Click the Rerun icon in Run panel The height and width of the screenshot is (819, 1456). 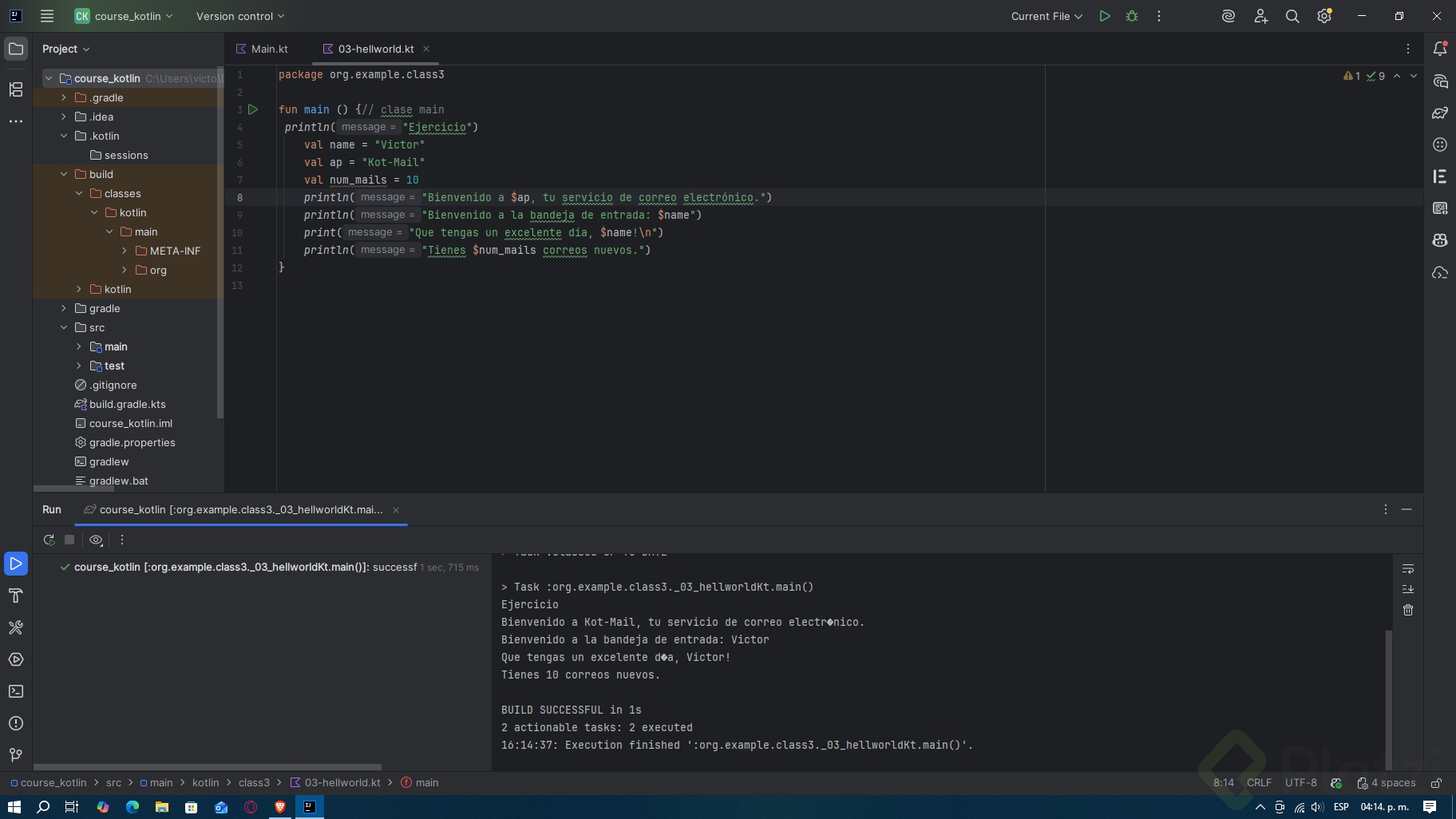tap(49, 540)
